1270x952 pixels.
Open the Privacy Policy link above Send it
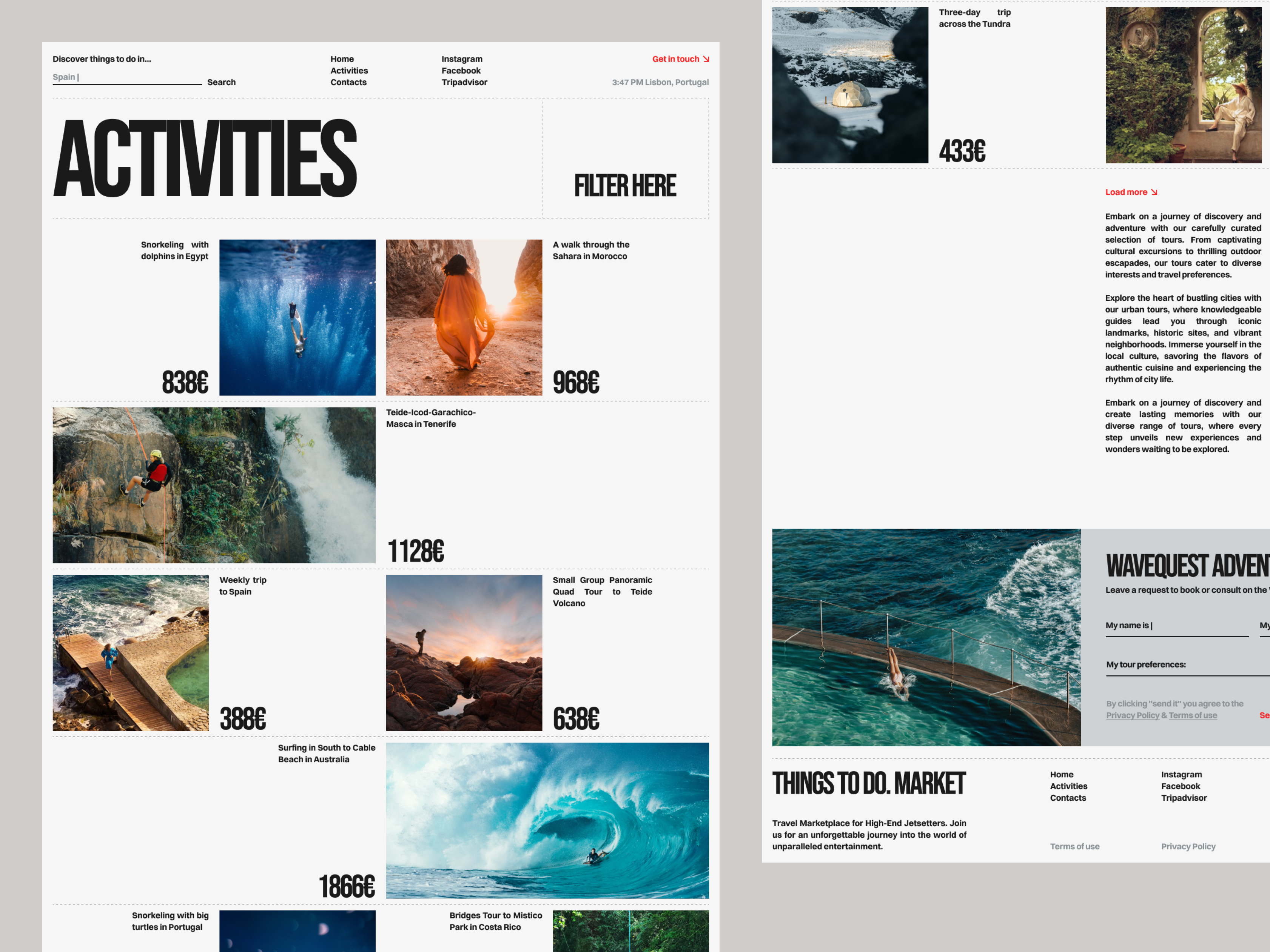1133,715
